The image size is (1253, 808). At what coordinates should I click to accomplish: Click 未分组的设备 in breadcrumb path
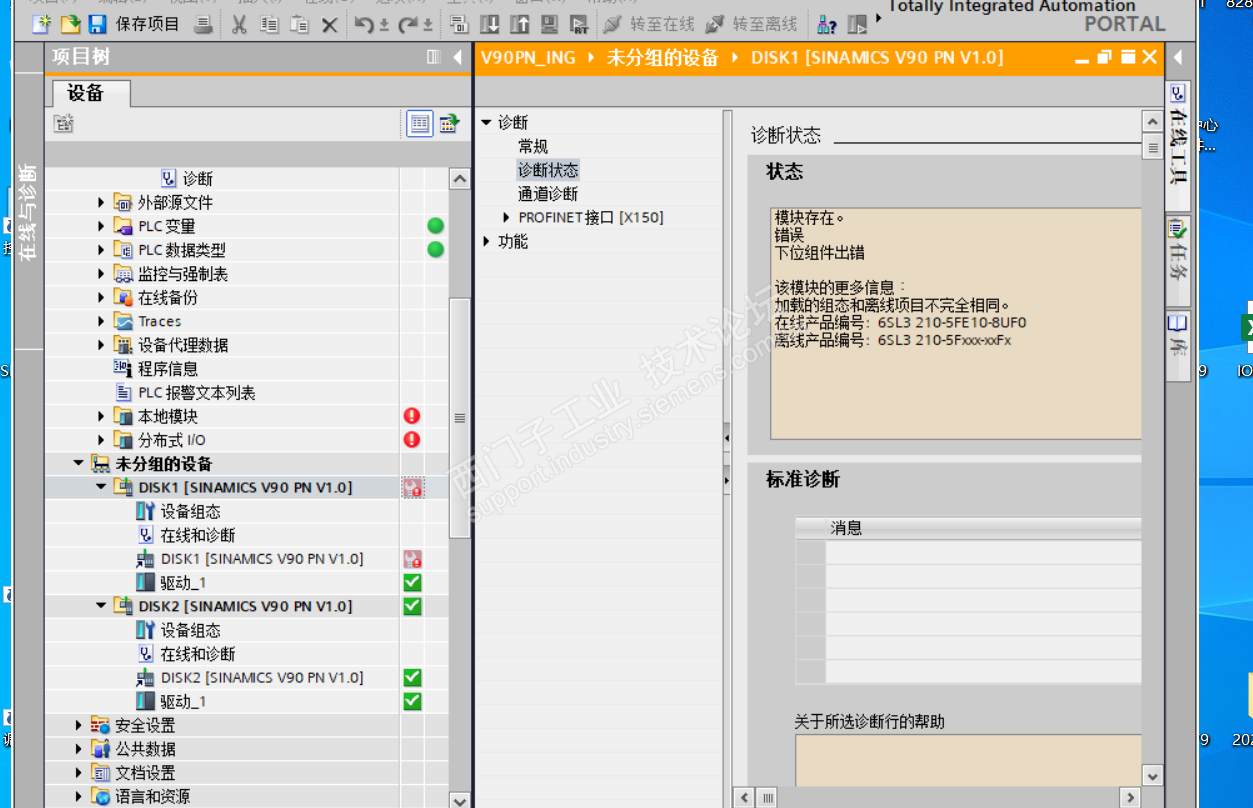[x=663, y=57]
